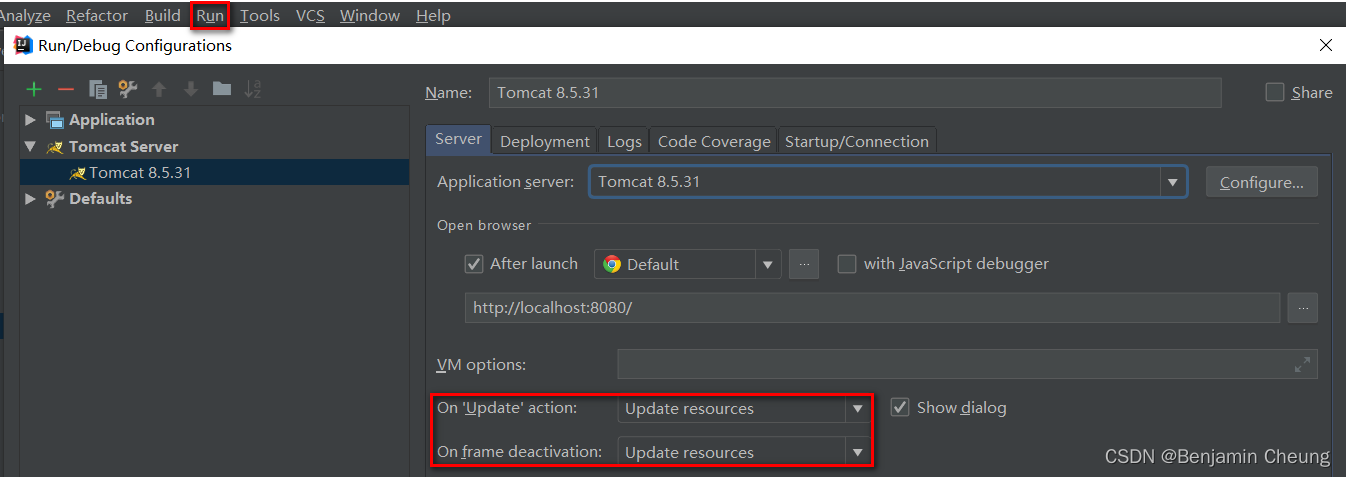Click the browse button next to browser dropdown
1346x477 pixels.
[804, 264]
